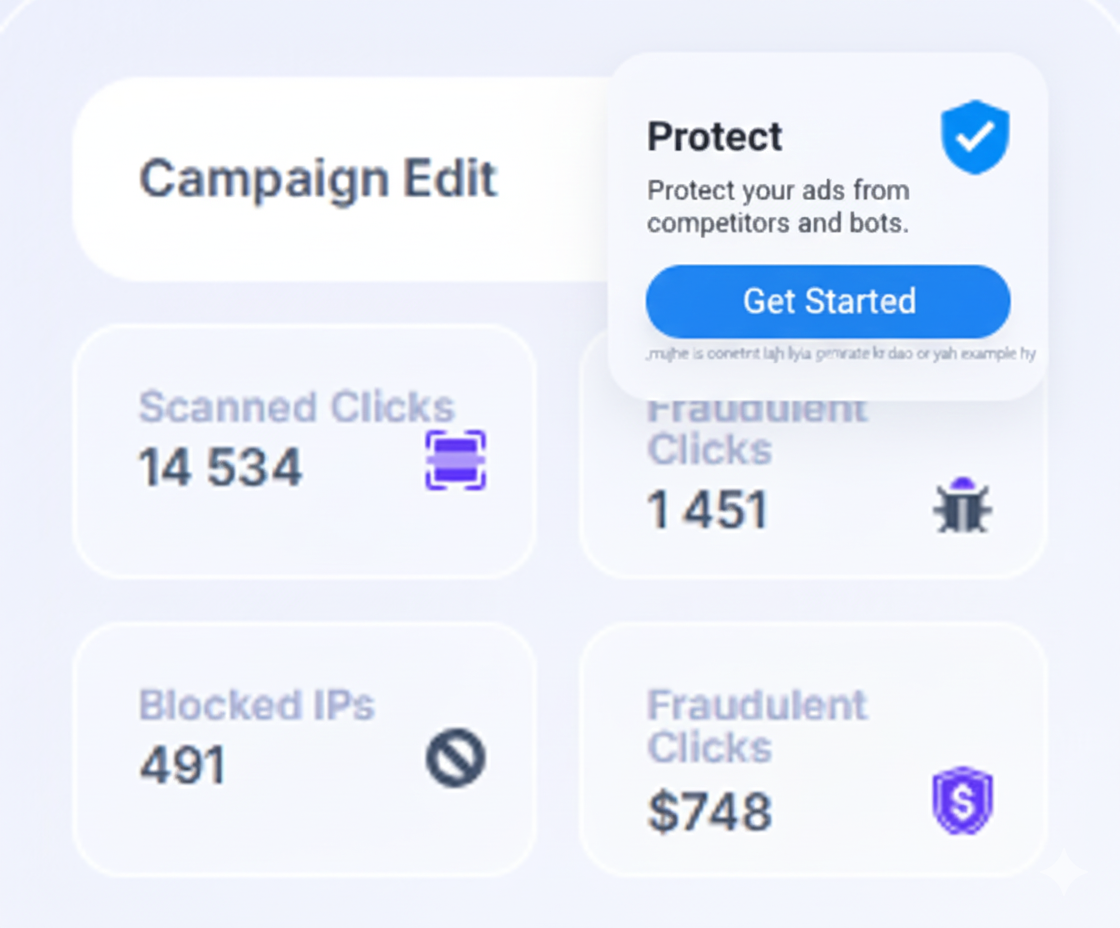Click the 1 451 fraudulent clicks value

707,511
